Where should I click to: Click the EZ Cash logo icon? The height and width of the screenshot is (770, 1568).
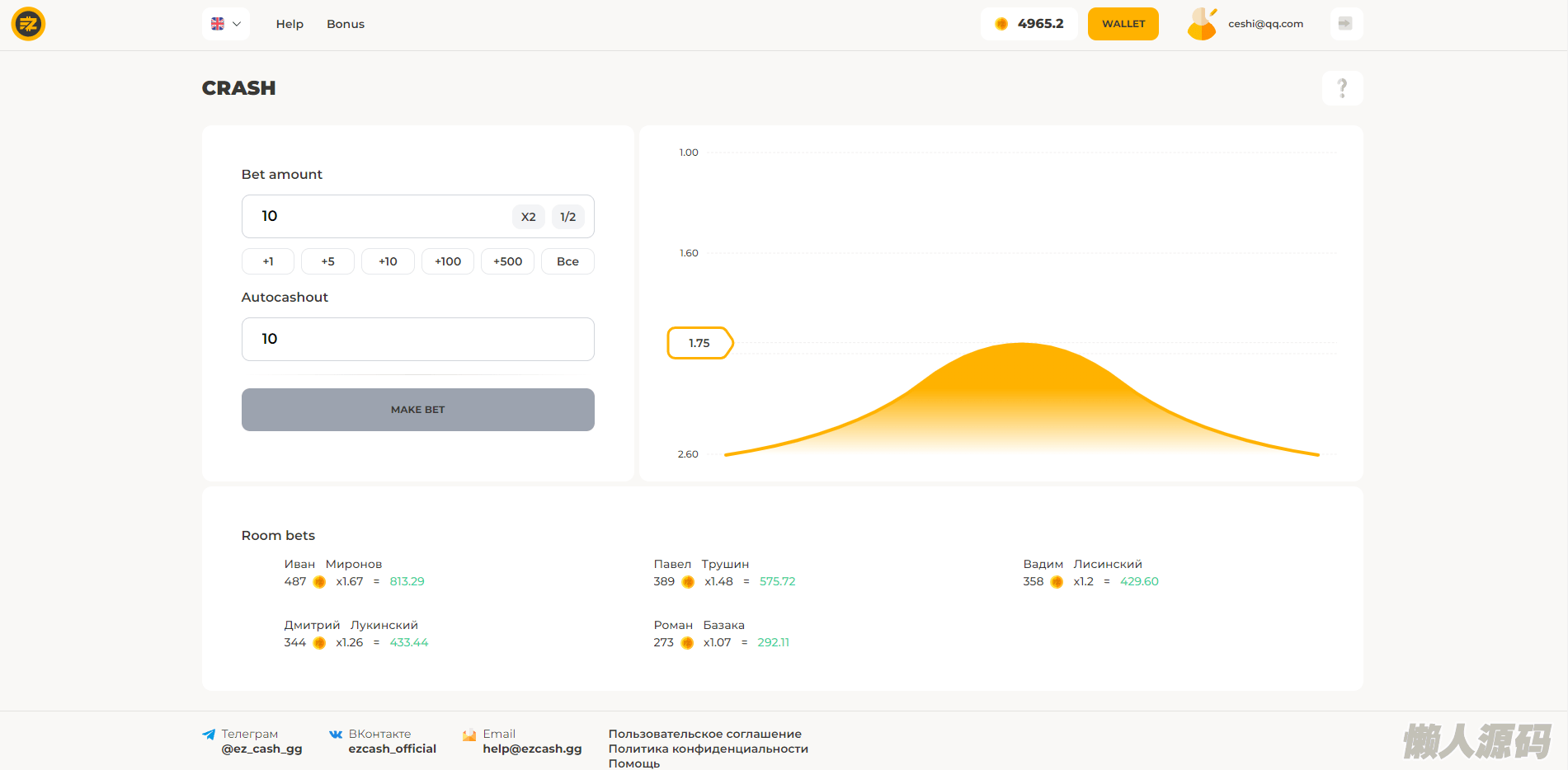coord(28,24)
